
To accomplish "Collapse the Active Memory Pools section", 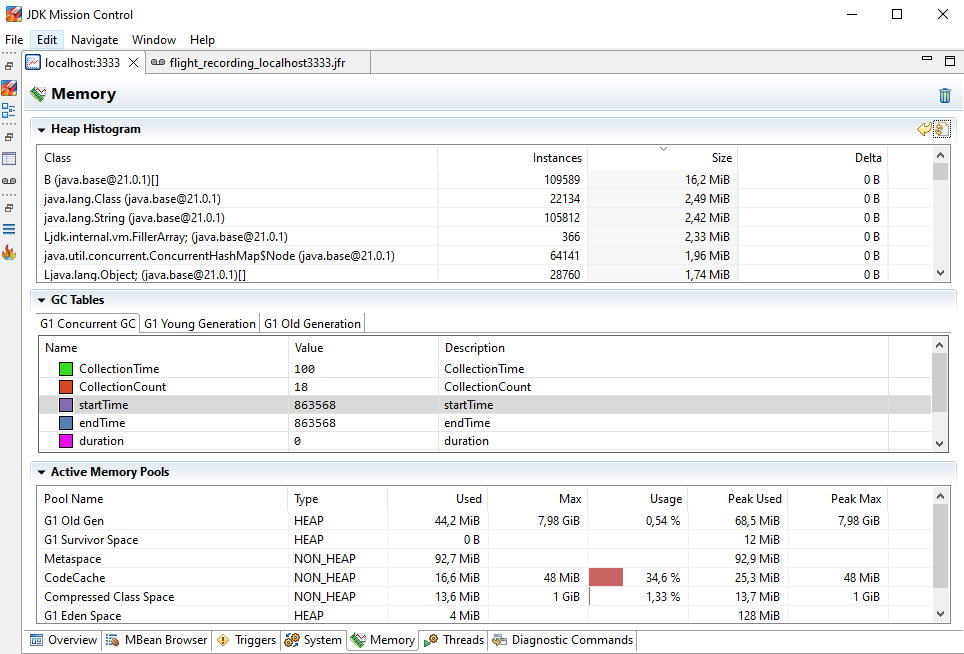I will tap(42, 473).
